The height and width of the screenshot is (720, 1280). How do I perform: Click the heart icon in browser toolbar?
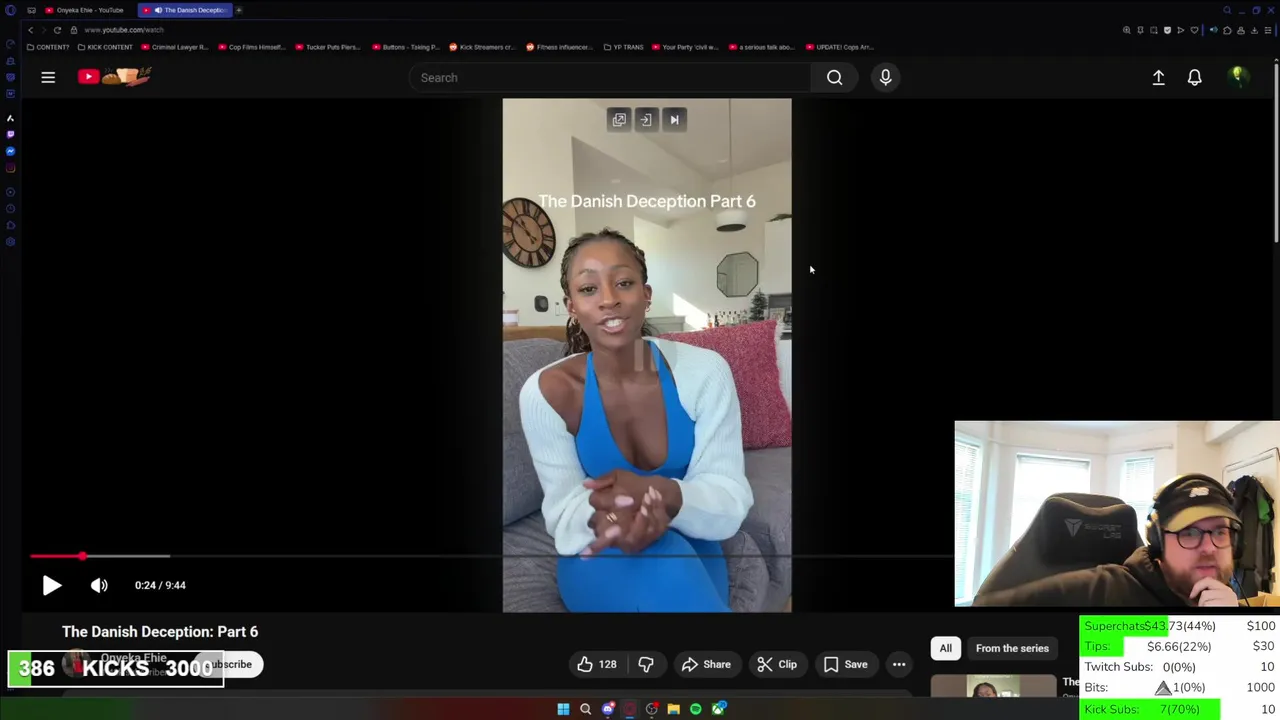click(1194, 30)
